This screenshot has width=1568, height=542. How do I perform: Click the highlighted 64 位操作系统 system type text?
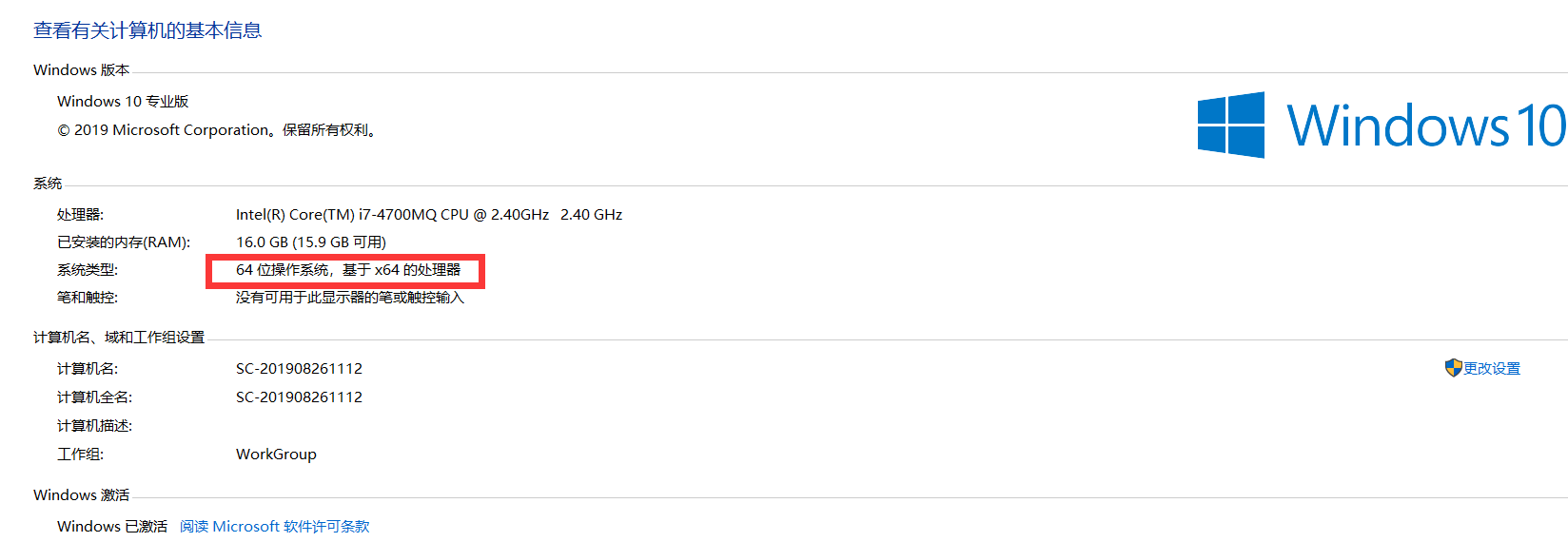click(348, 270)
